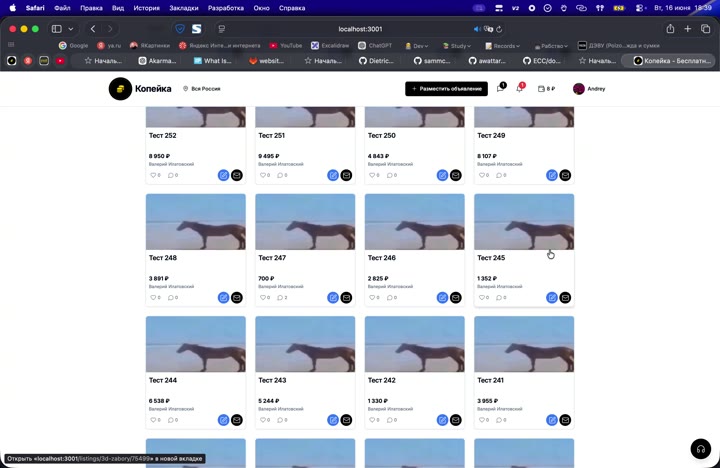Edit listing Тест 245

pos(552,298)
